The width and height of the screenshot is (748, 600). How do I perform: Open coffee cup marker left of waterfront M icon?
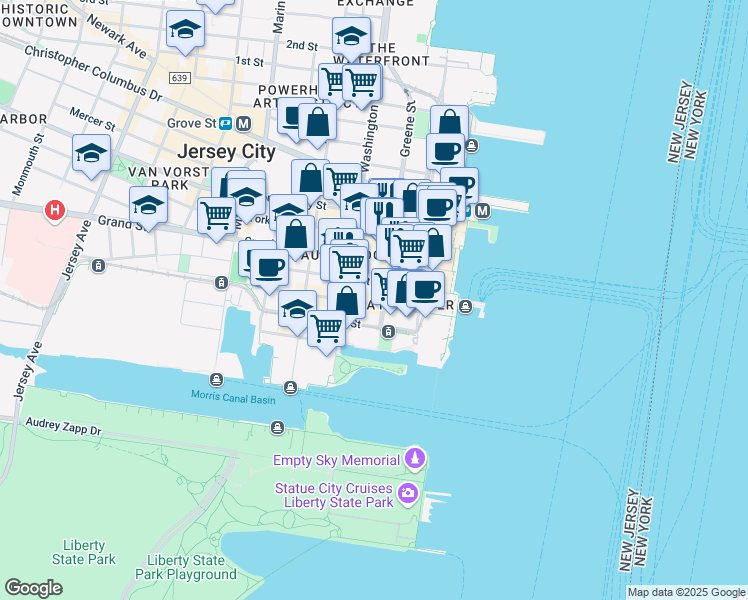(438, 208)
